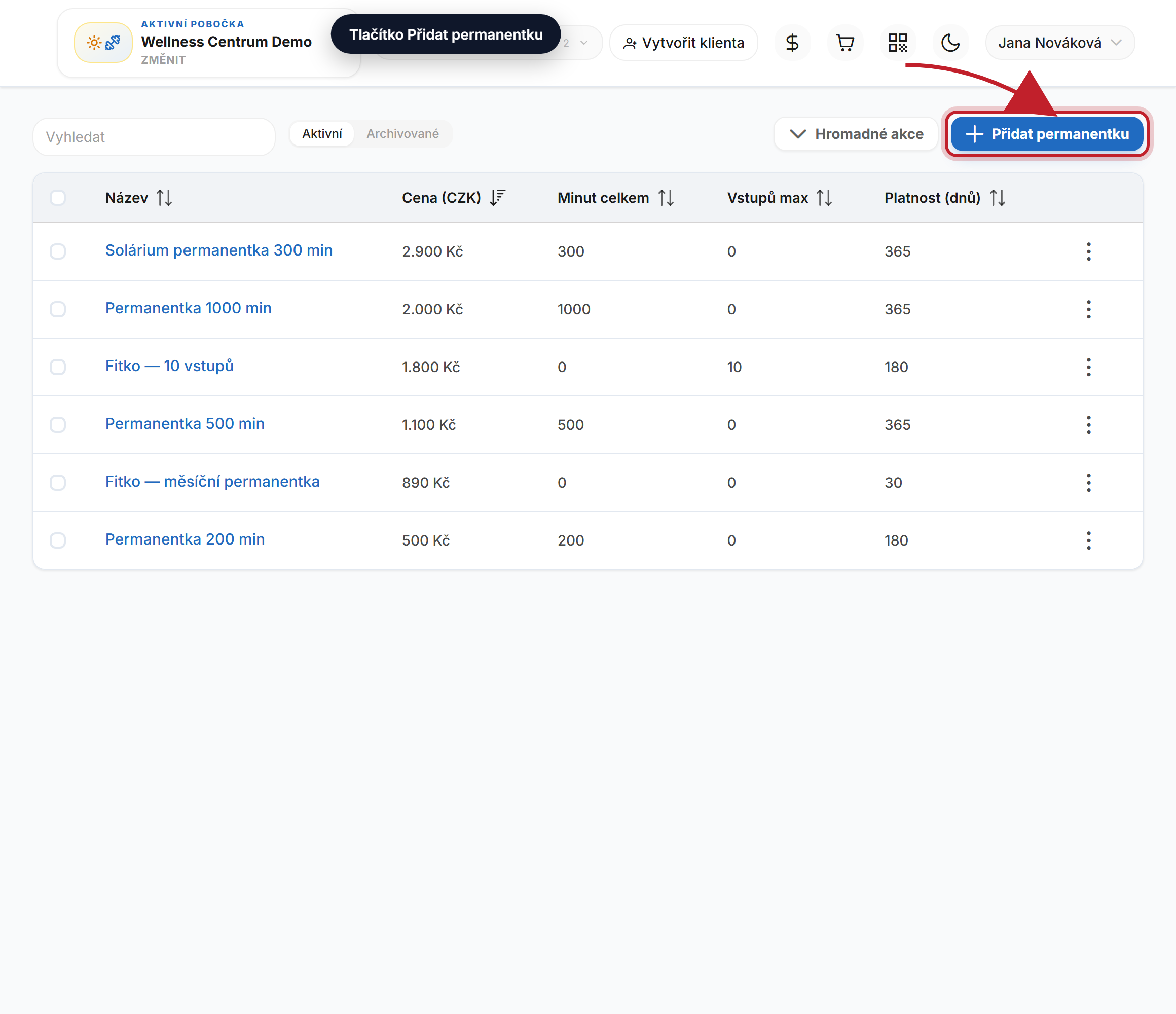Switch to the Archivované tab
This screenshot has width=1176, height=1014.
click(x=402, y=133)
